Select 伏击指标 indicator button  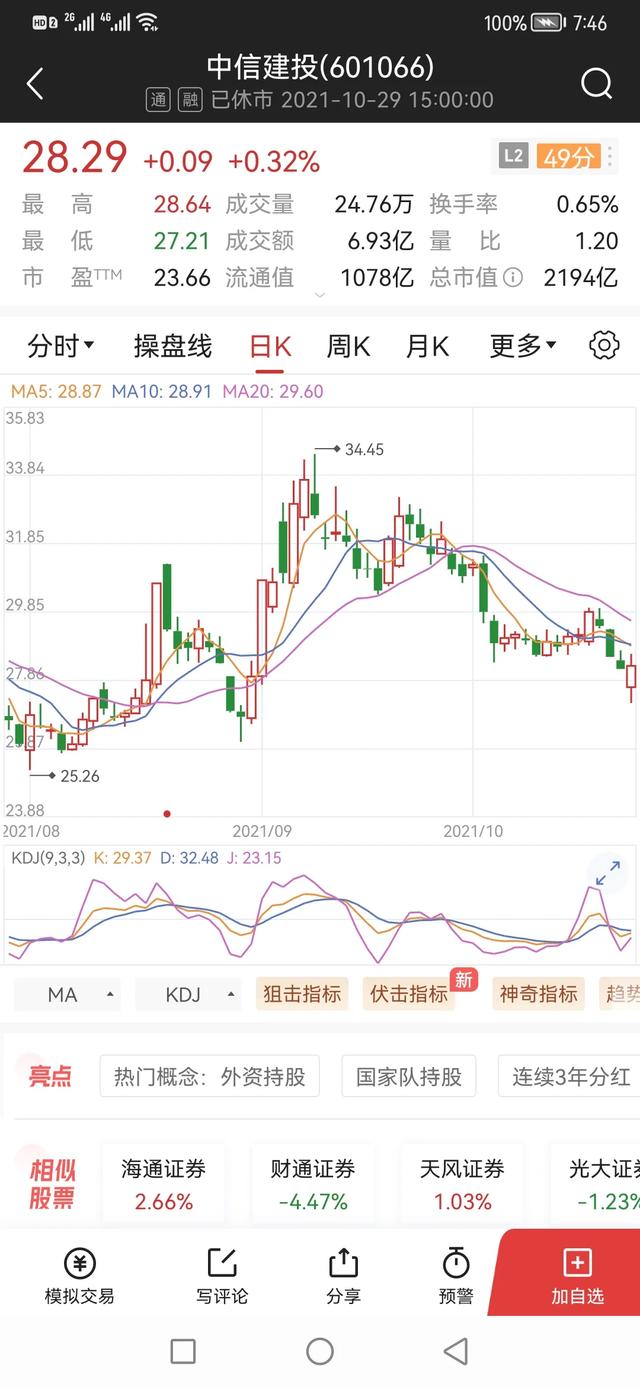(x=409, y=994)
